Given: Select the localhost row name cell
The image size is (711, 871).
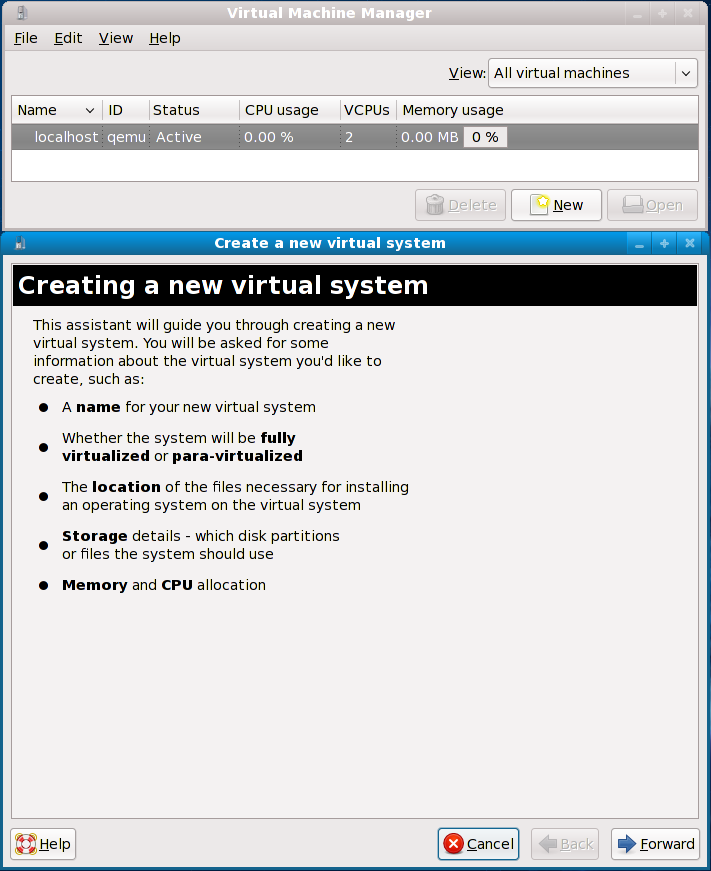Looking at the screenshot, I should [x=66, y=137].
